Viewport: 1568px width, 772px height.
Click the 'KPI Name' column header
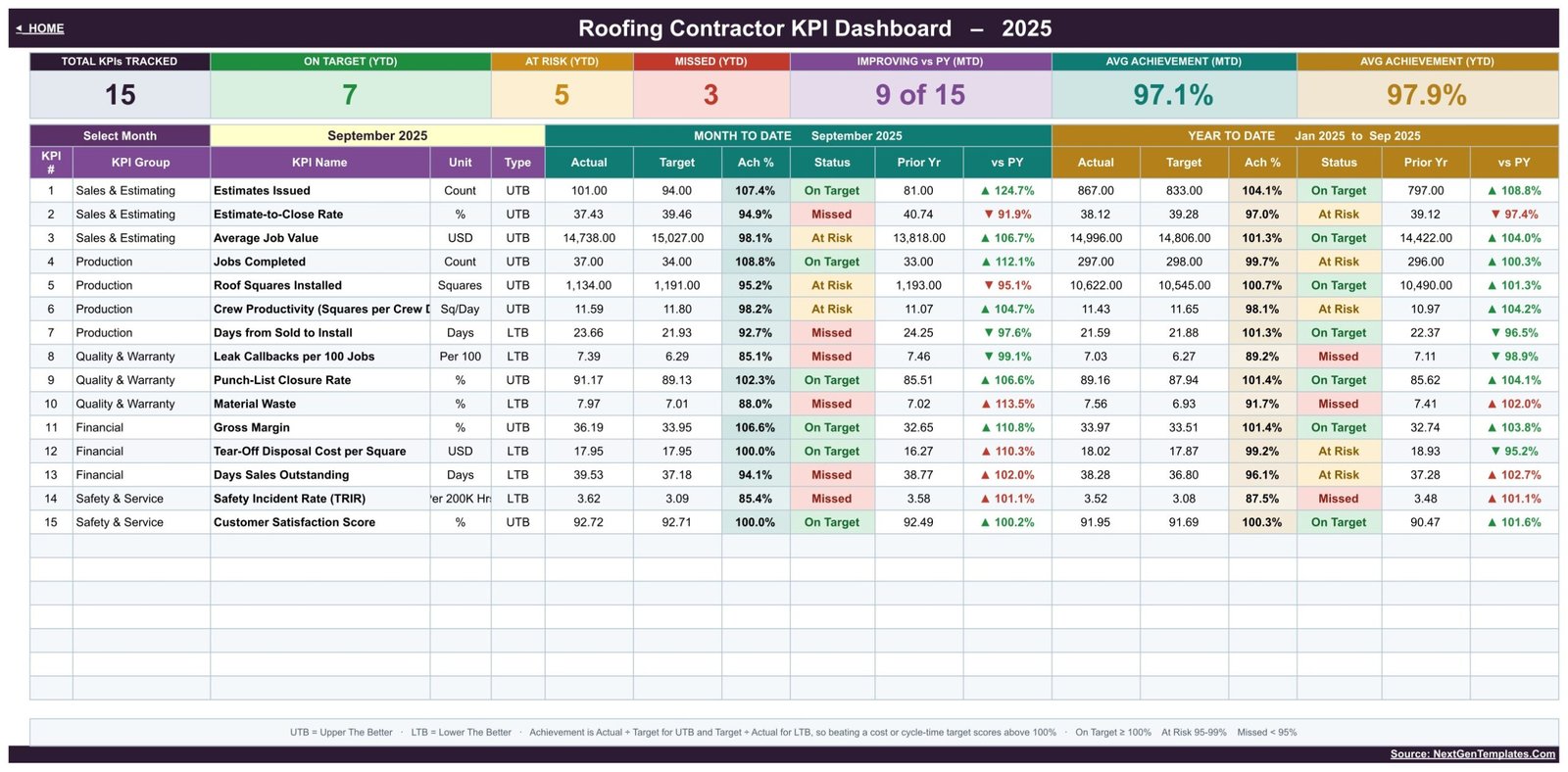coord(319,163)
